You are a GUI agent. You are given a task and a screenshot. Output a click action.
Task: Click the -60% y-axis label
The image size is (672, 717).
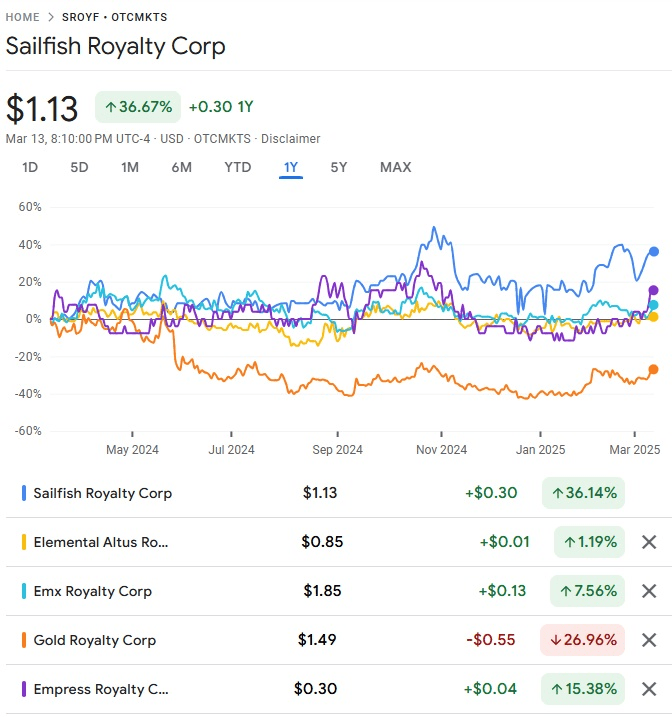(x=28, y=431)
